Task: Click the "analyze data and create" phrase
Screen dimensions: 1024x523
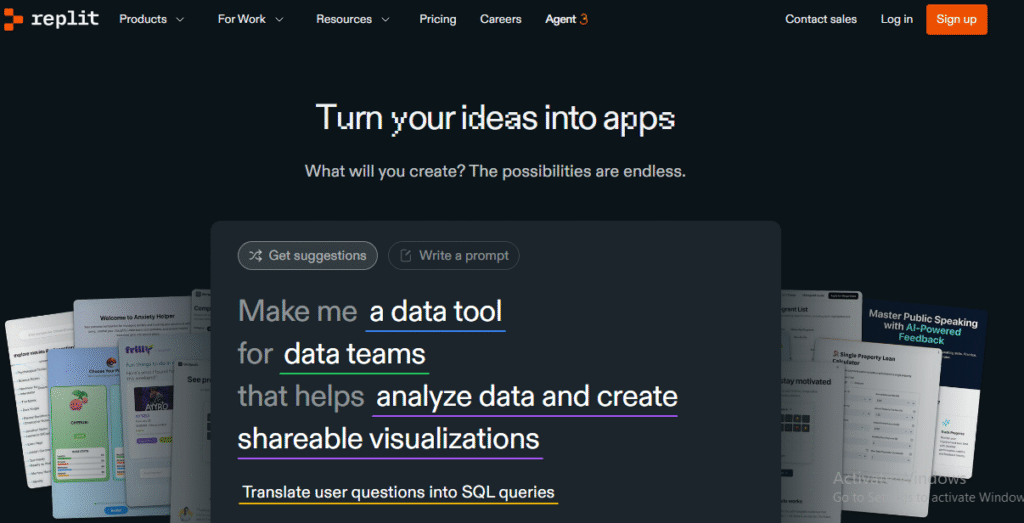Action: pos(526,397)
